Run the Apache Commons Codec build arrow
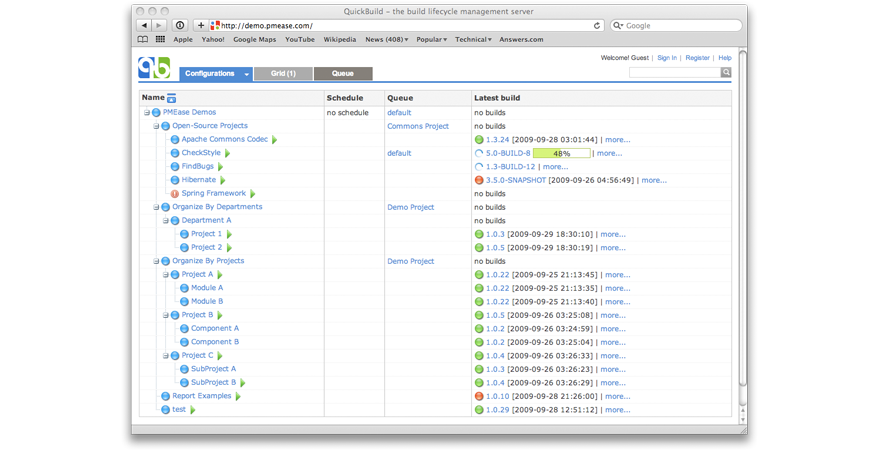 [274, 140]
